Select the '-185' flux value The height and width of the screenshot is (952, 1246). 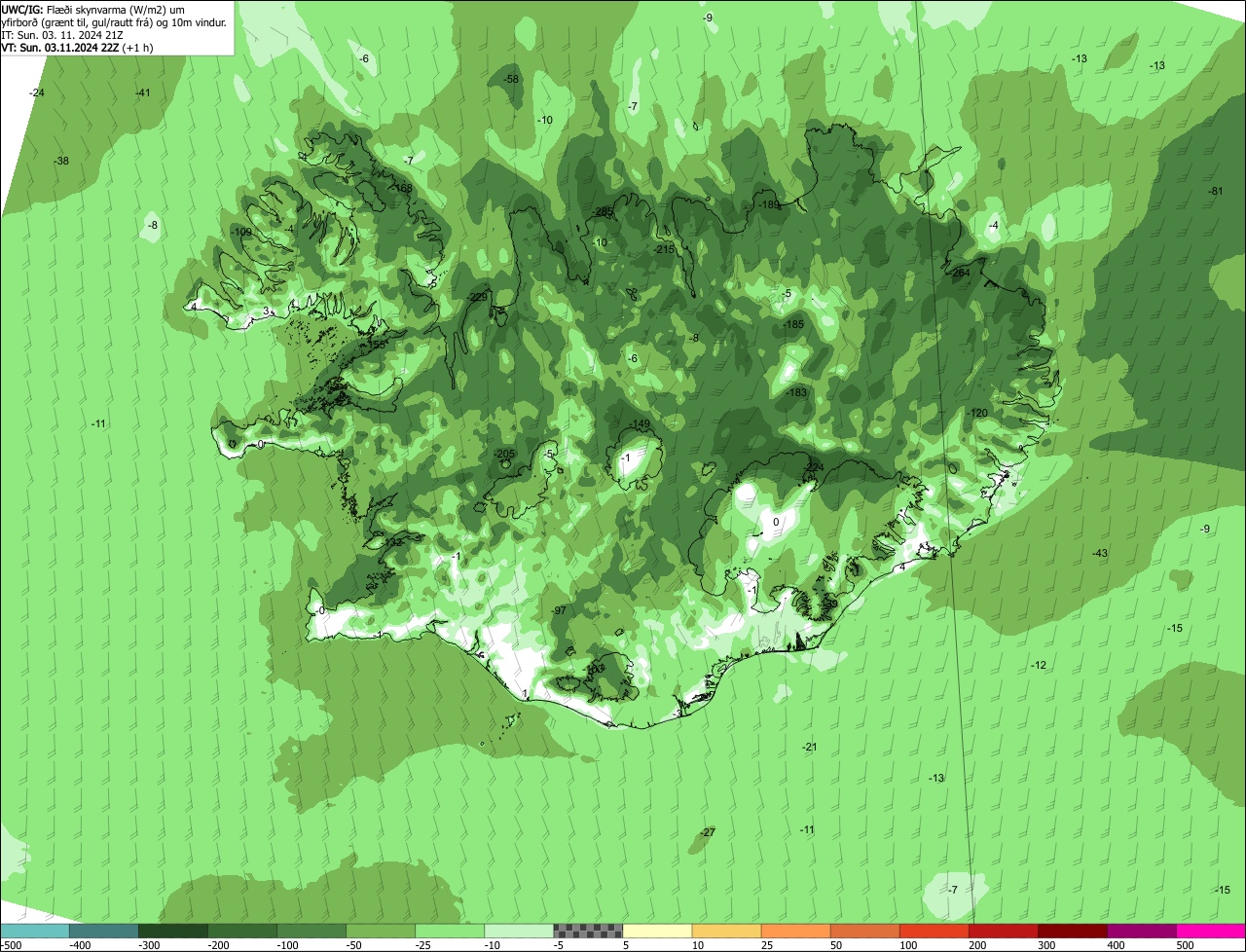793,324
